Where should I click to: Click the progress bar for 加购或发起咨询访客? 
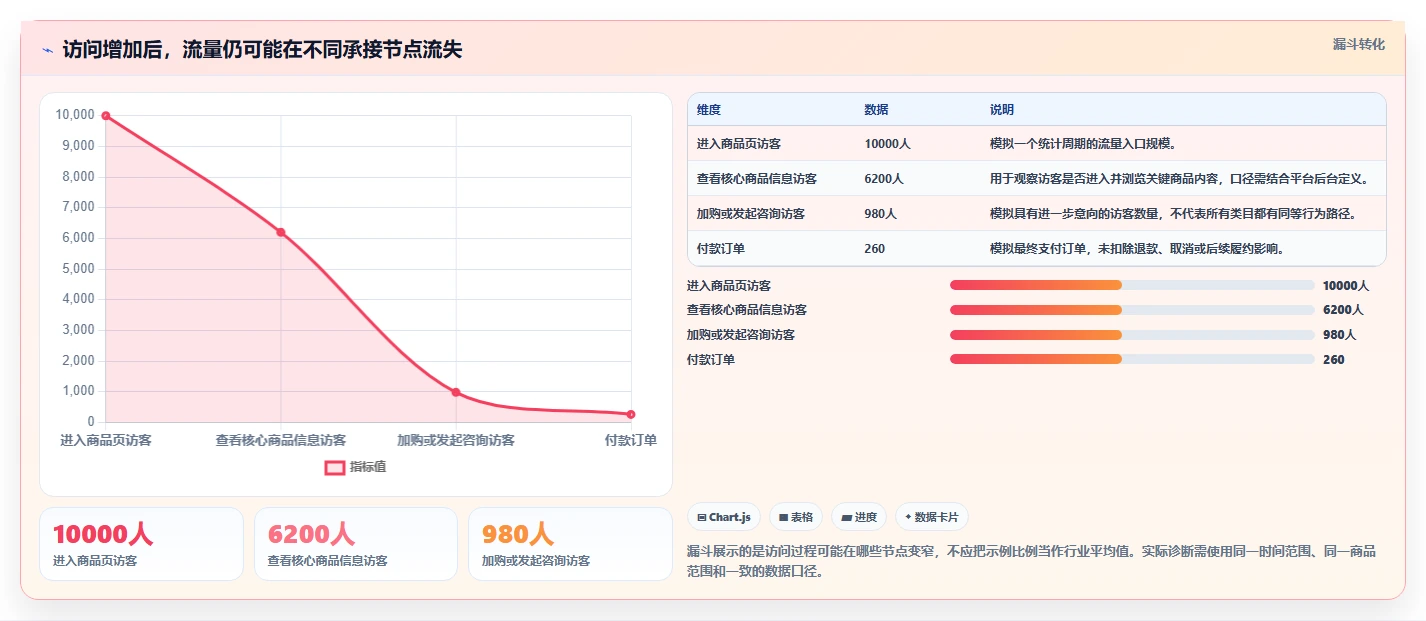pos(1132,335)
